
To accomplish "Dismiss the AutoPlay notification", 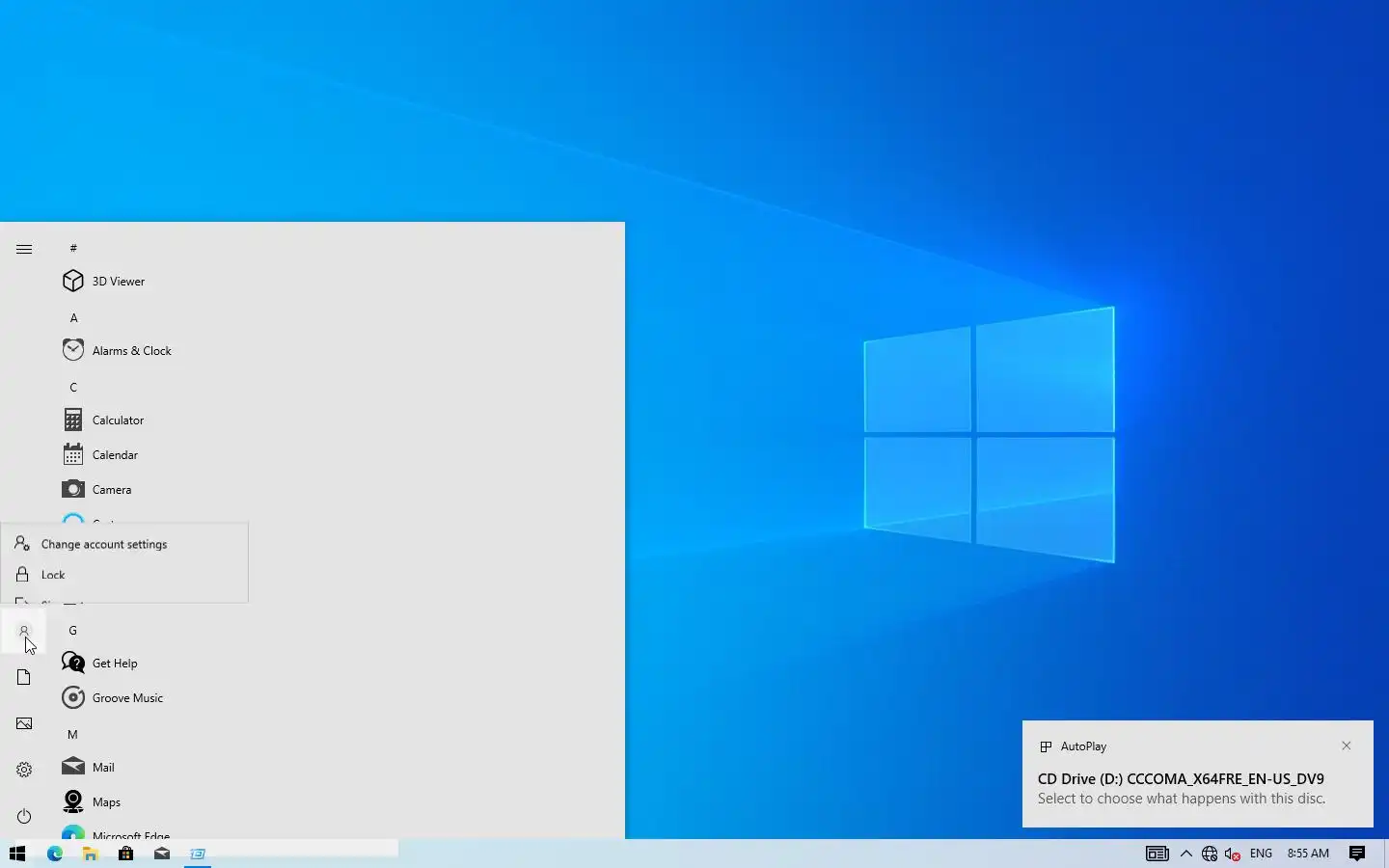I will [x=1347, y=746].
